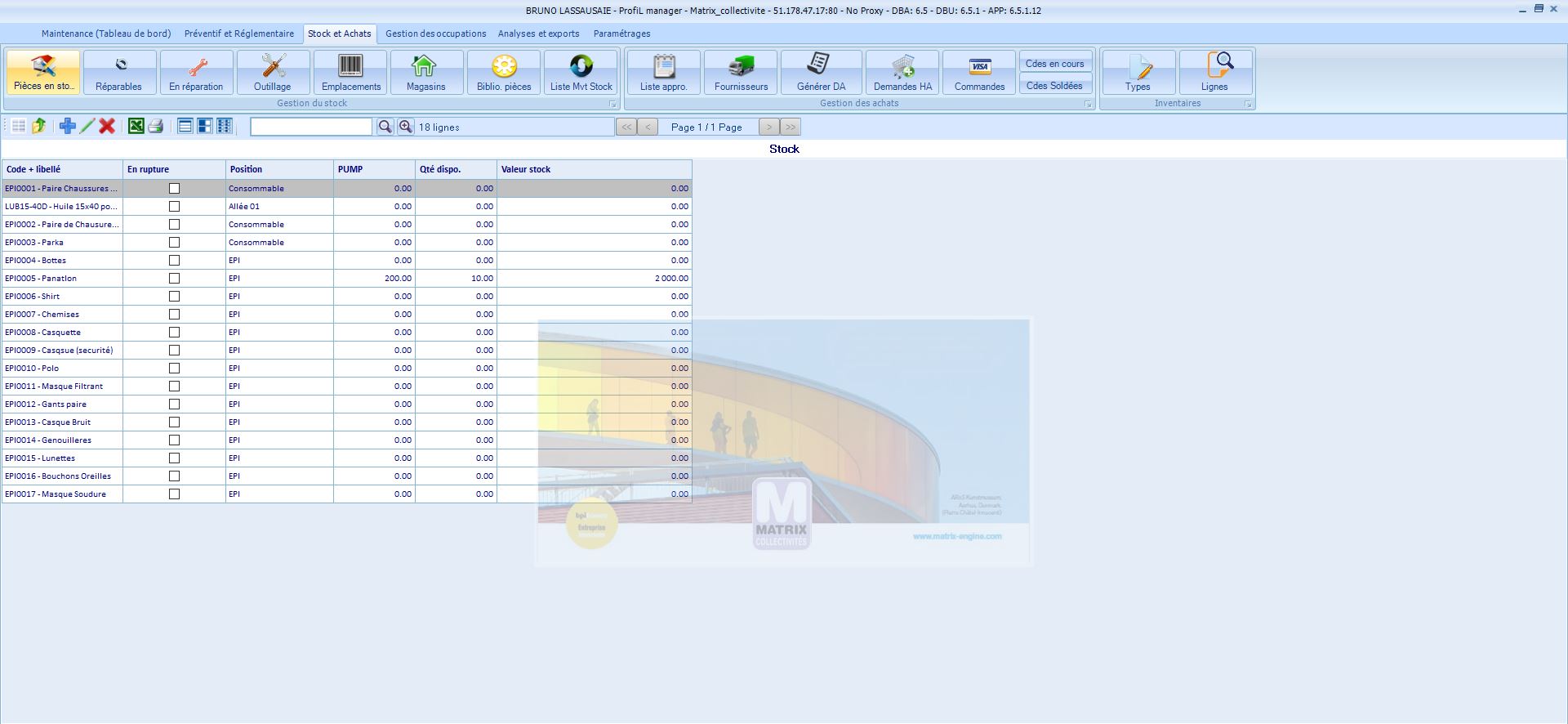Open Pièces en stock view
Screen dimensions: 1568x724
pos(43,72)
